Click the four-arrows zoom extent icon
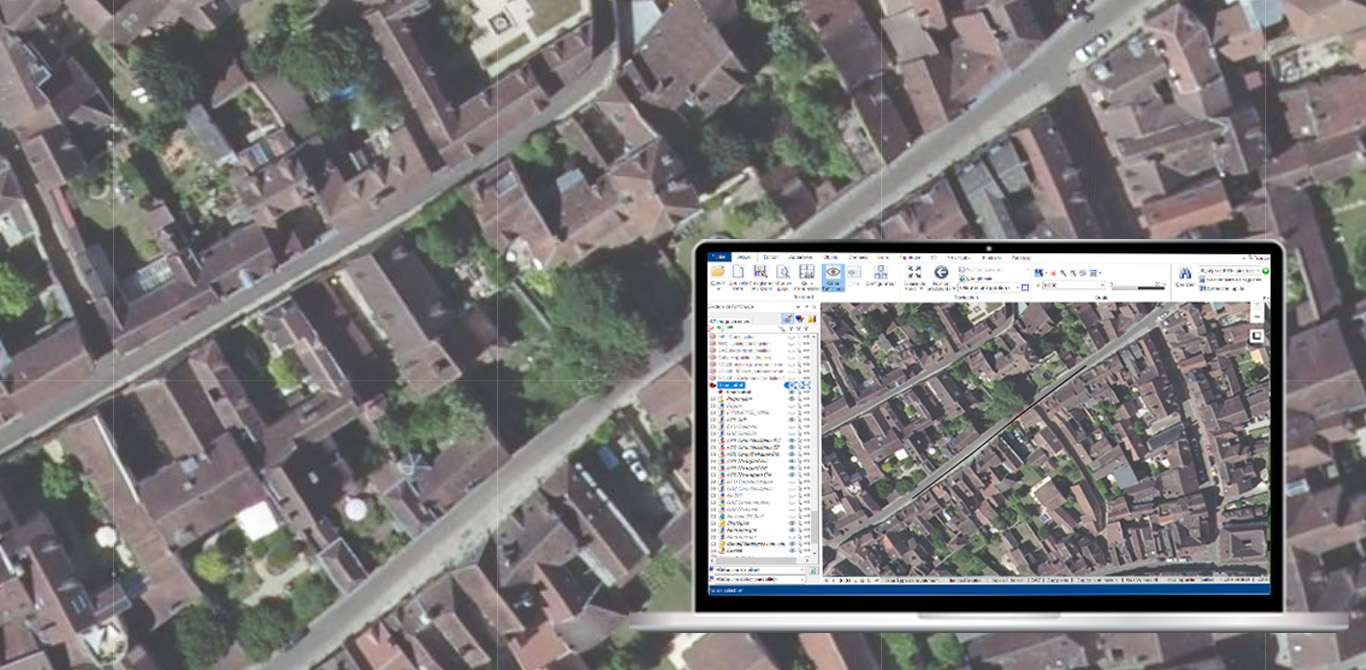This screenshot has height=670, width=1366. click(x=913, y=272)
